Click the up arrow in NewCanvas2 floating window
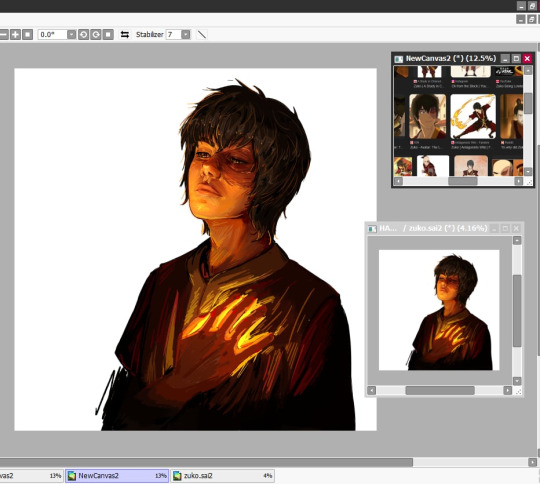 528,70
